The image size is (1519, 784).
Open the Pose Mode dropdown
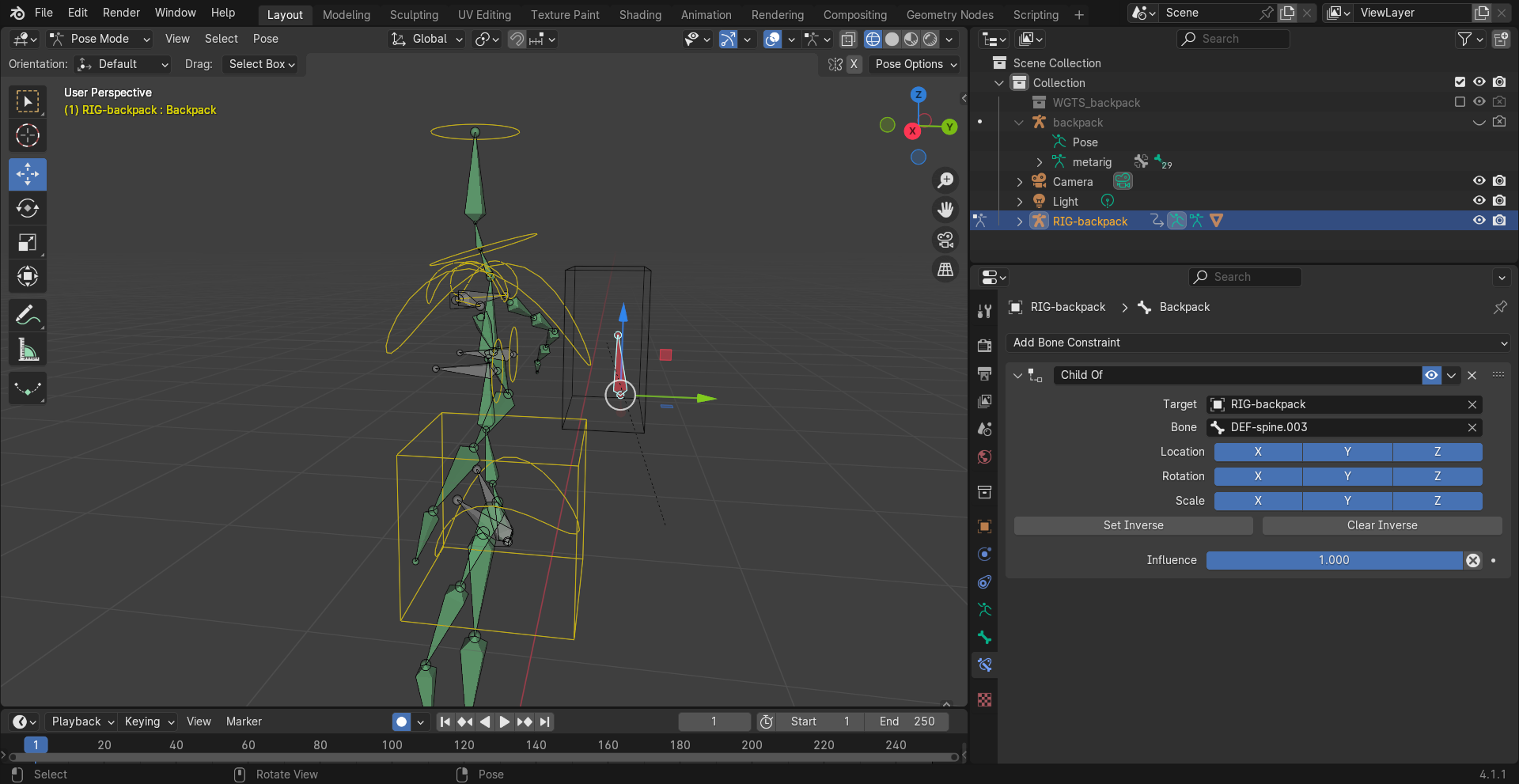(100, 39)
